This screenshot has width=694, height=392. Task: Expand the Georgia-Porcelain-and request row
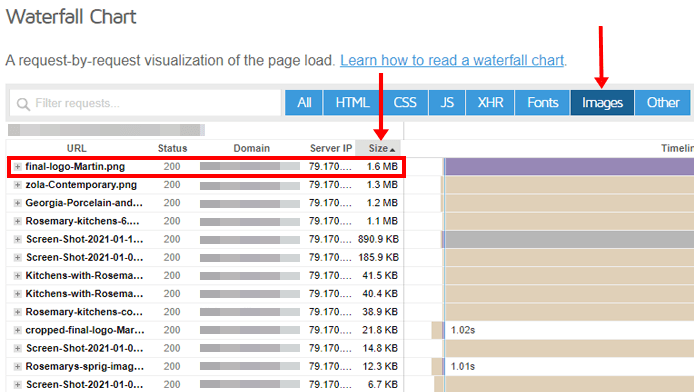(17, 203)
